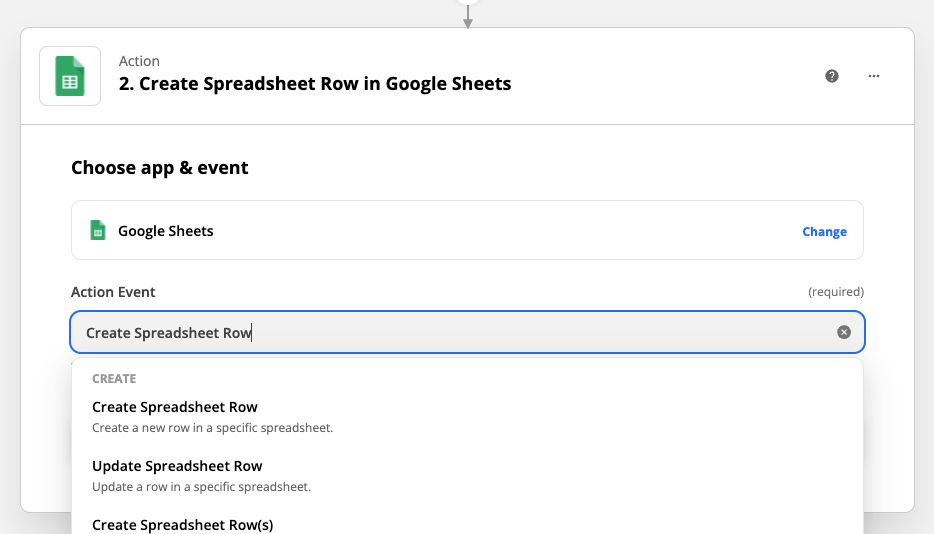The height and width of the screenshot is (534, 934).
Task: Click the step title Create Spreadsheet Row in Google Sheets
Action: pyautogui.click(x=315, y=84)
